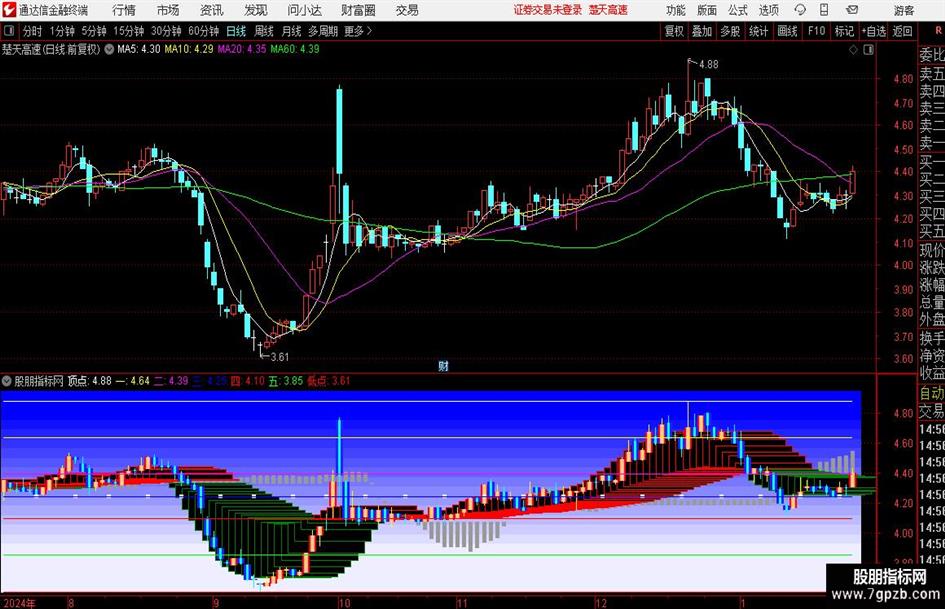Click the 股朋指标网 indicator name
This screenshot has height=609, width=945.
[x=39, y=381]
